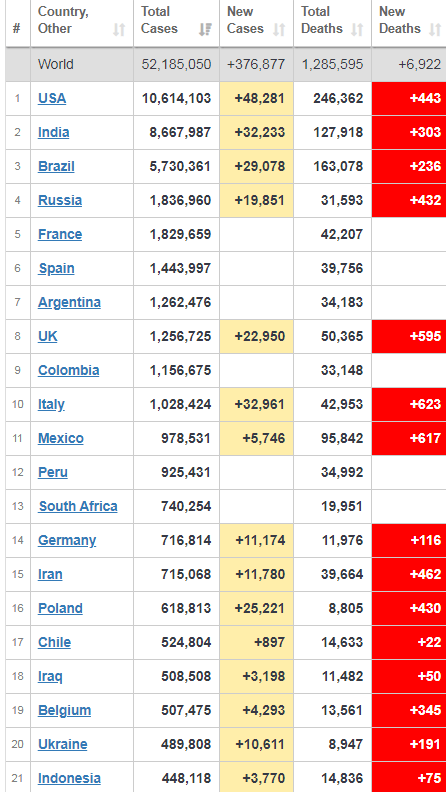This screenshot has width=446, height=792.
Task: Follow the Russia link
Action: 60,200
